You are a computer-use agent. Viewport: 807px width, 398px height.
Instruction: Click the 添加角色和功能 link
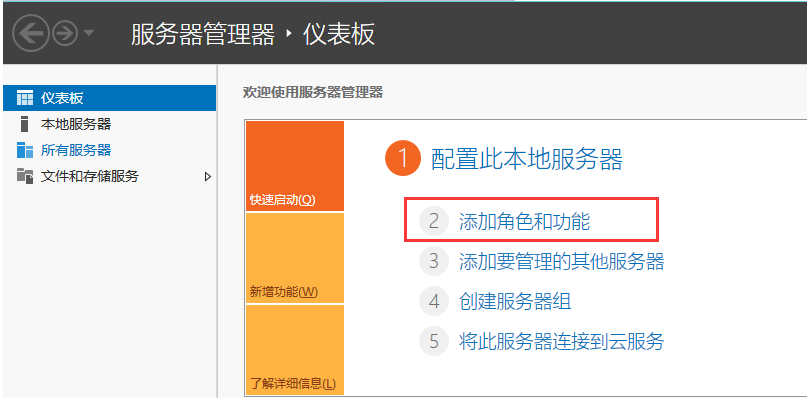[x=524, y=221]
